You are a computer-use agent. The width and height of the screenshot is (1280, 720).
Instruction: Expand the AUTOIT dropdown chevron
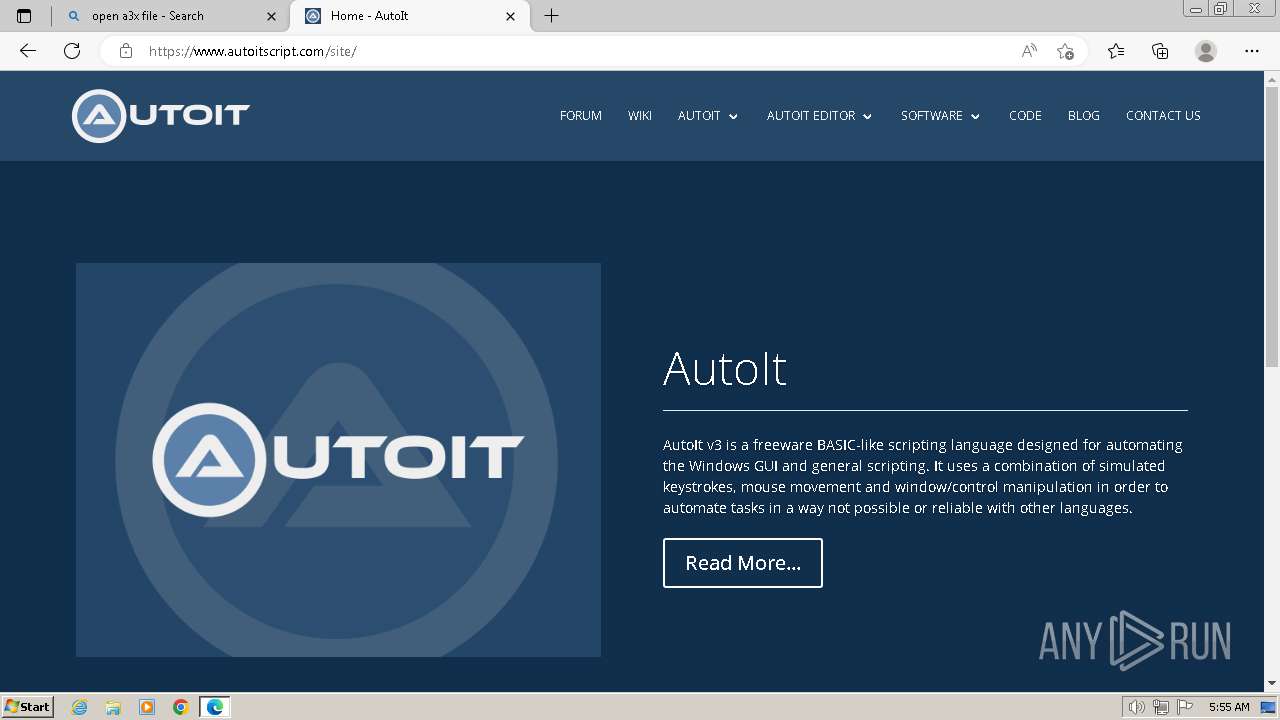(733, 117)
